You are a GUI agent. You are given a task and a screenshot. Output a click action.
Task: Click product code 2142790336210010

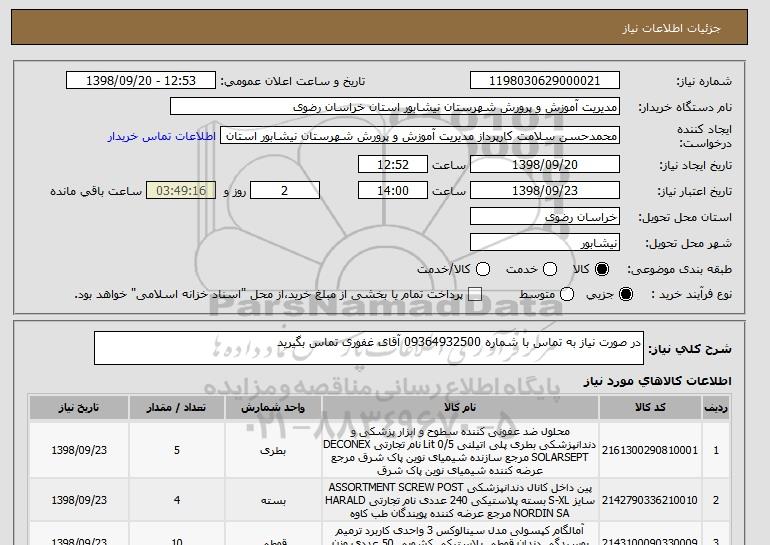click(x=650, y=500)
